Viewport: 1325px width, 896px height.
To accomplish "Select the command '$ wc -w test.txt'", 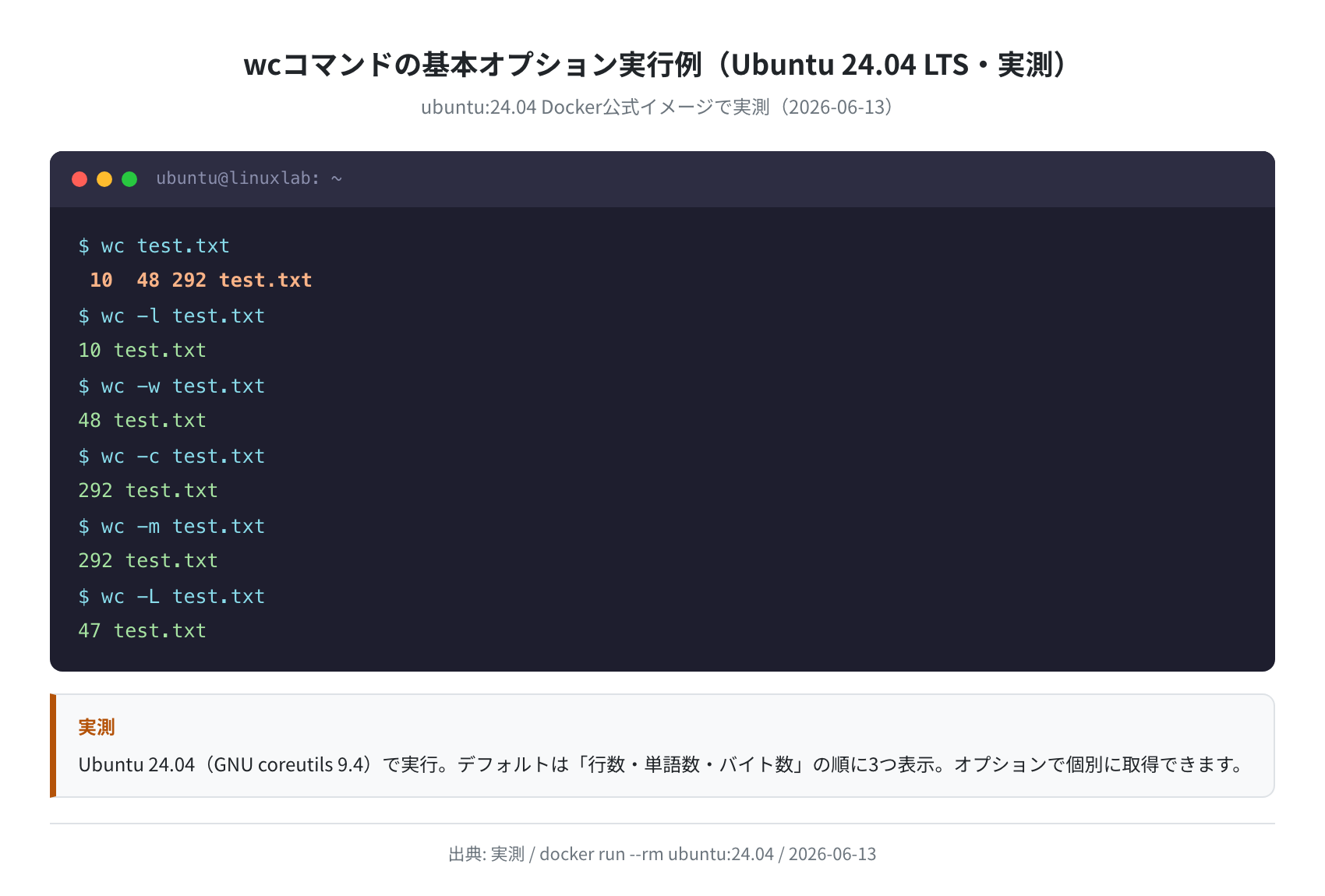I will point(171,386).
